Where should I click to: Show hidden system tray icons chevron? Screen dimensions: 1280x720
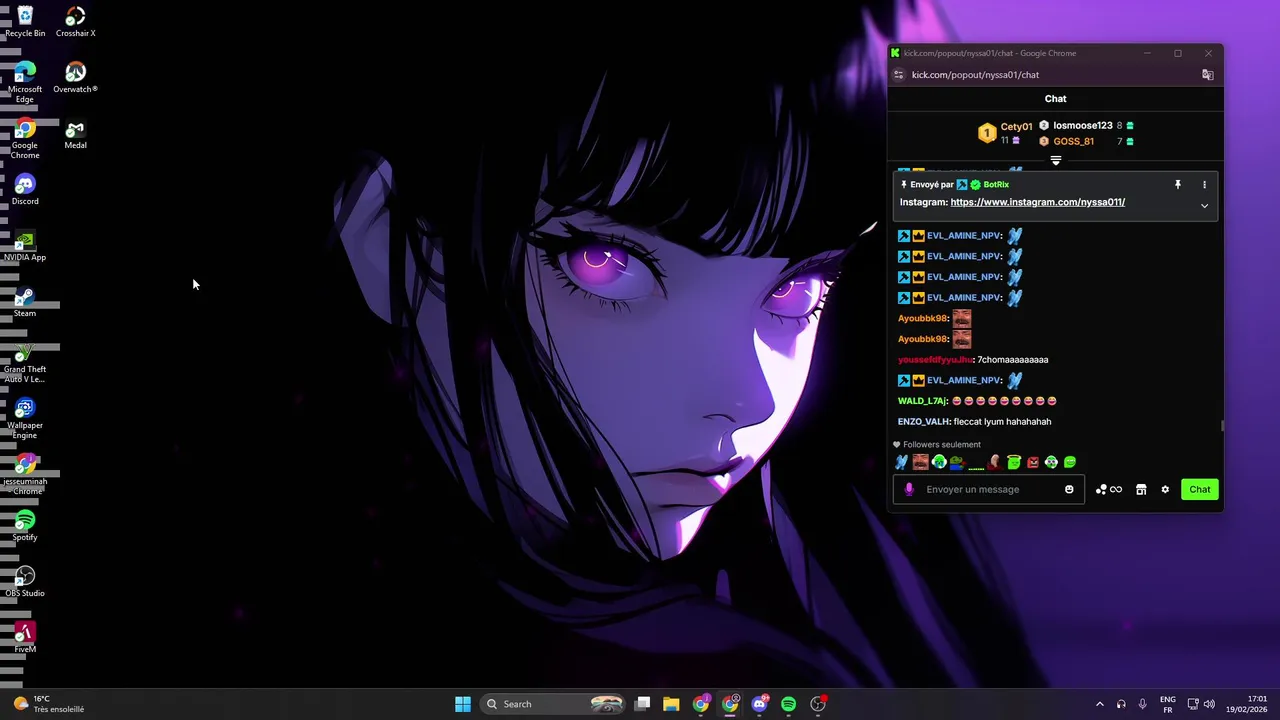point(1100,704)
